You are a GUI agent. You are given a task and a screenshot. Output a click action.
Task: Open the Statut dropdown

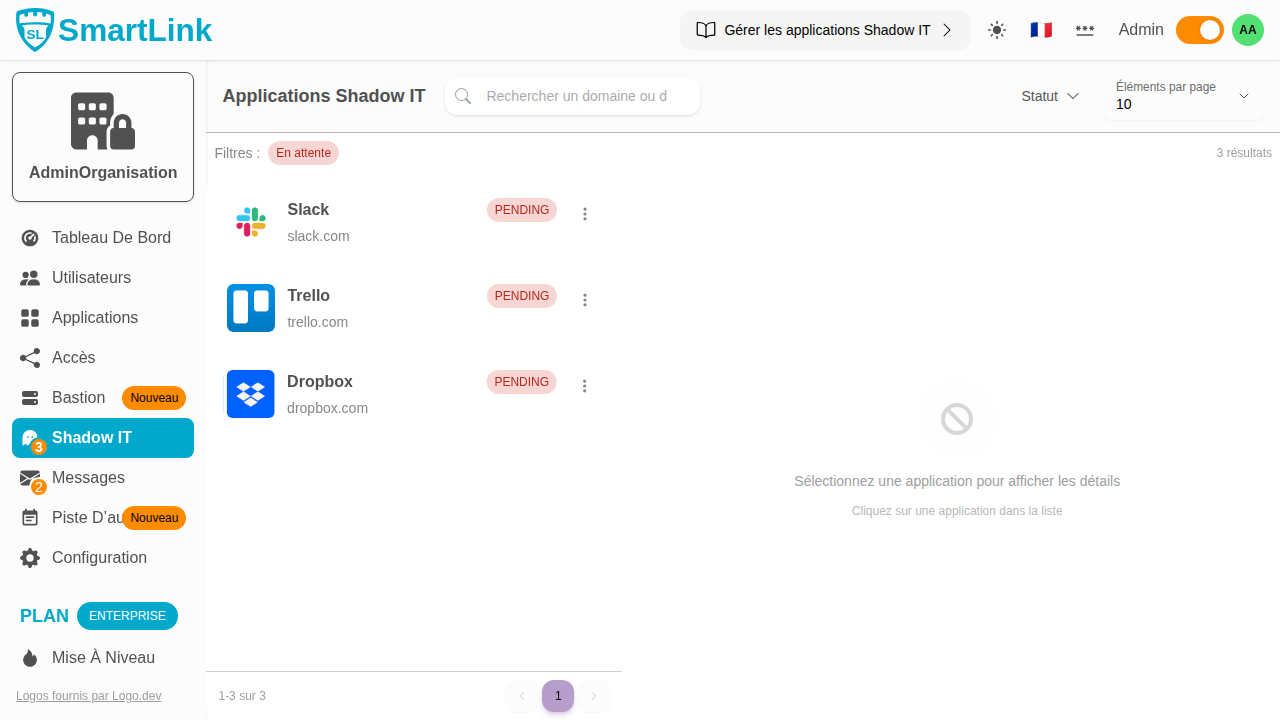click(x=1049, y=96)
